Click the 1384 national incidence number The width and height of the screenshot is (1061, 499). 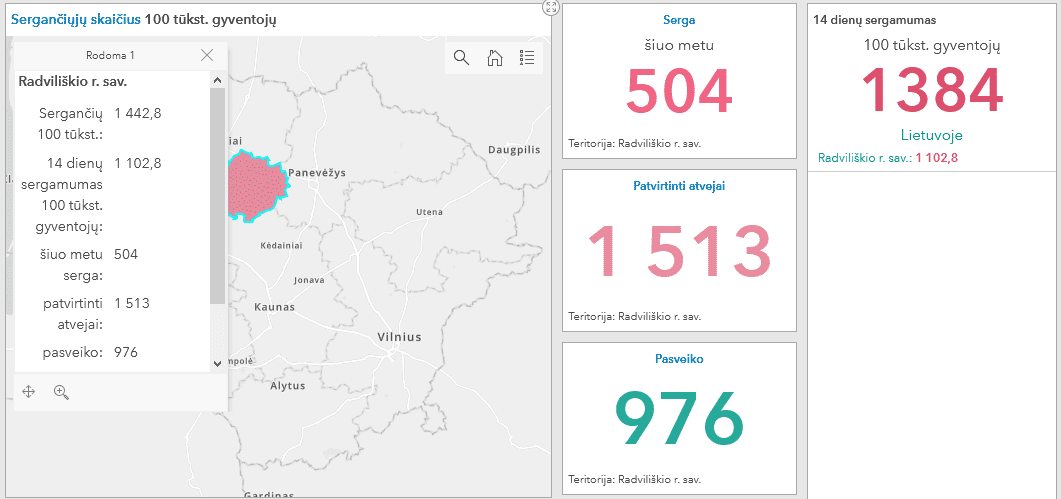click(931, 90)
